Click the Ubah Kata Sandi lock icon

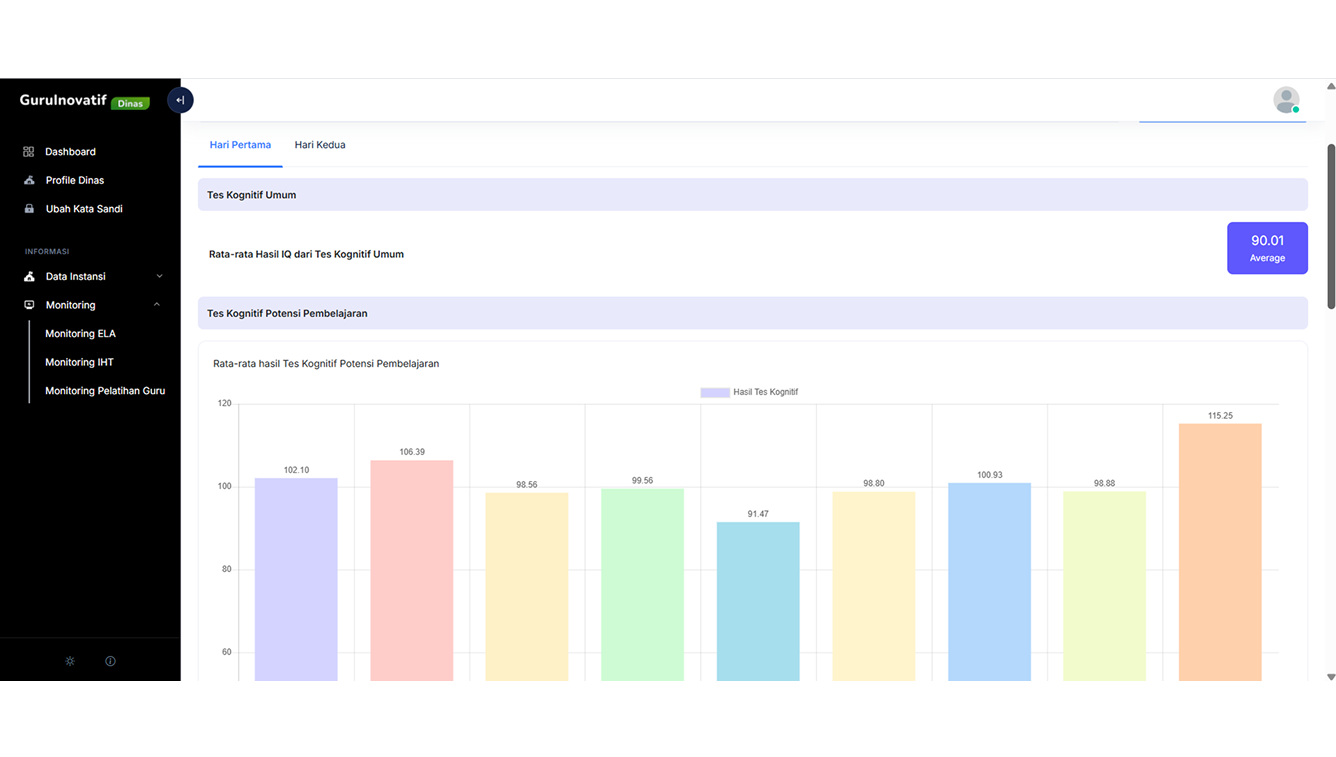tap(29, 209)
